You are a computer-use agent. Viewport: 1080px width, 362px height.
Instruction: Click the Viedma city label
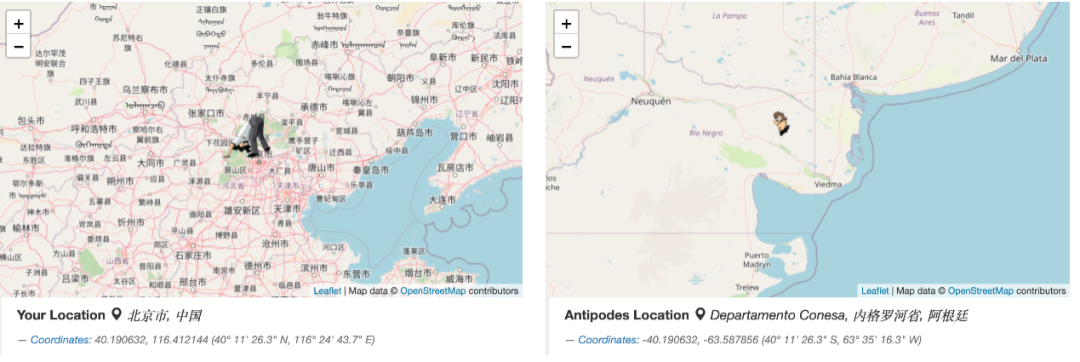coord(827,184)
